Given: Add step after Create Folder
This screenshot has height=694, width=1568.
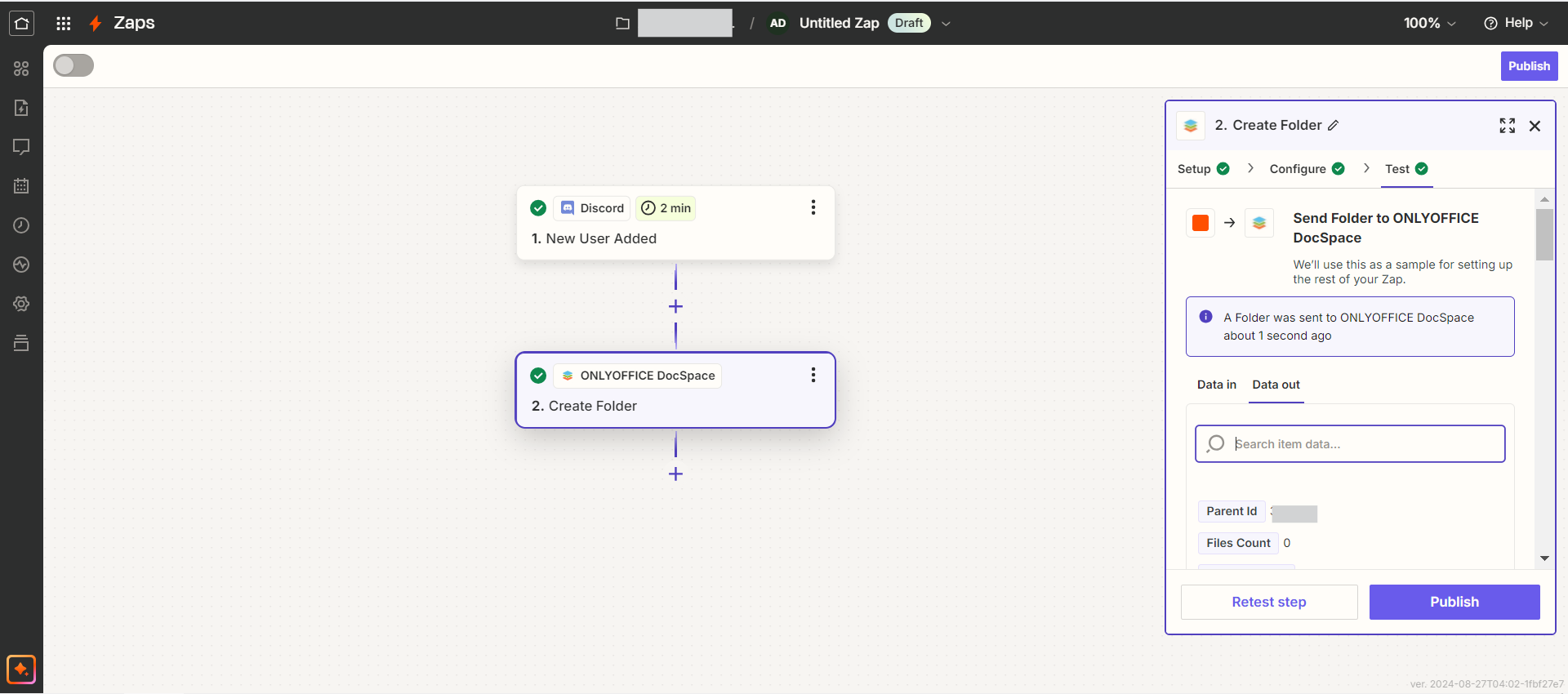Looking at the screenshot, I should (675, 474).
